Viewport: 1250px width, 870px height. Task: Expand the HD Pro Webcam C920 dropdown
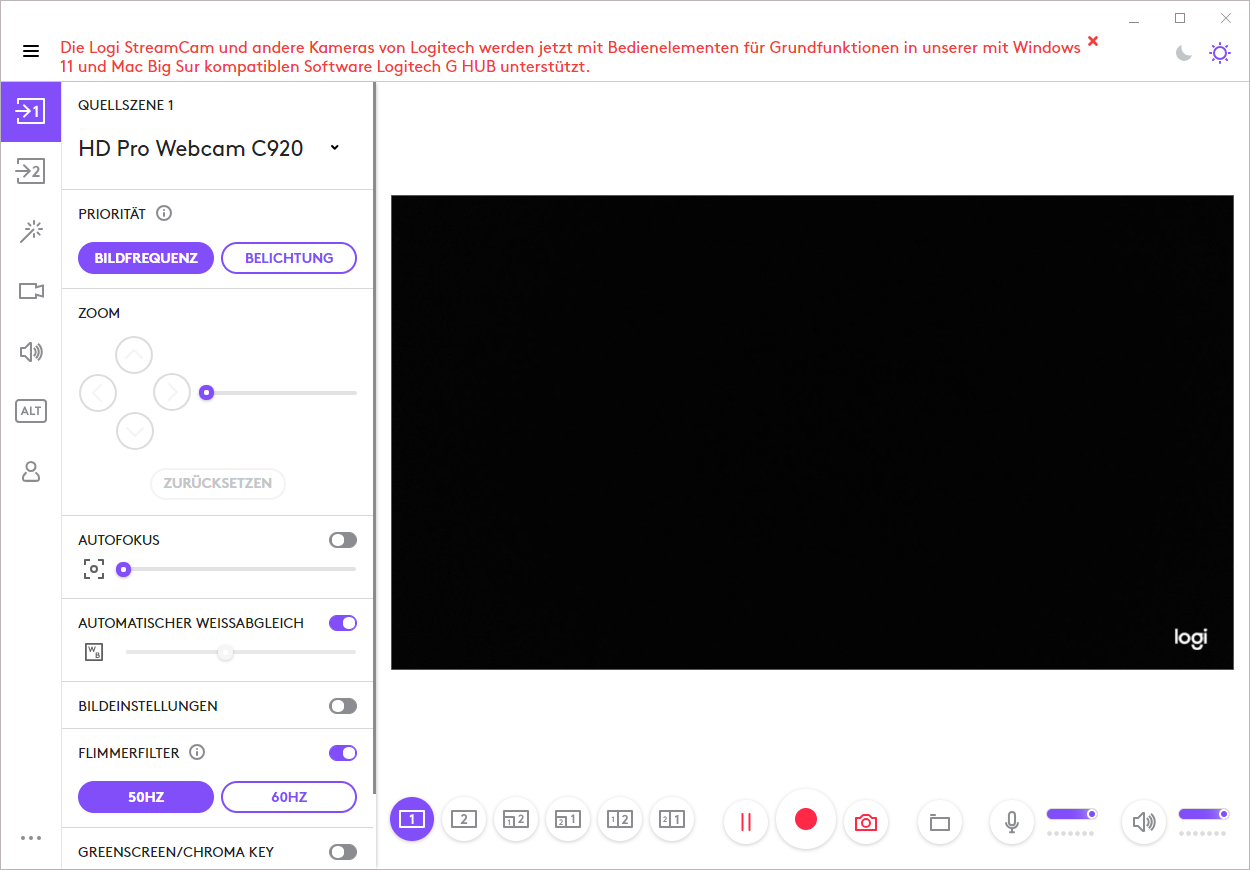point(334,148)
